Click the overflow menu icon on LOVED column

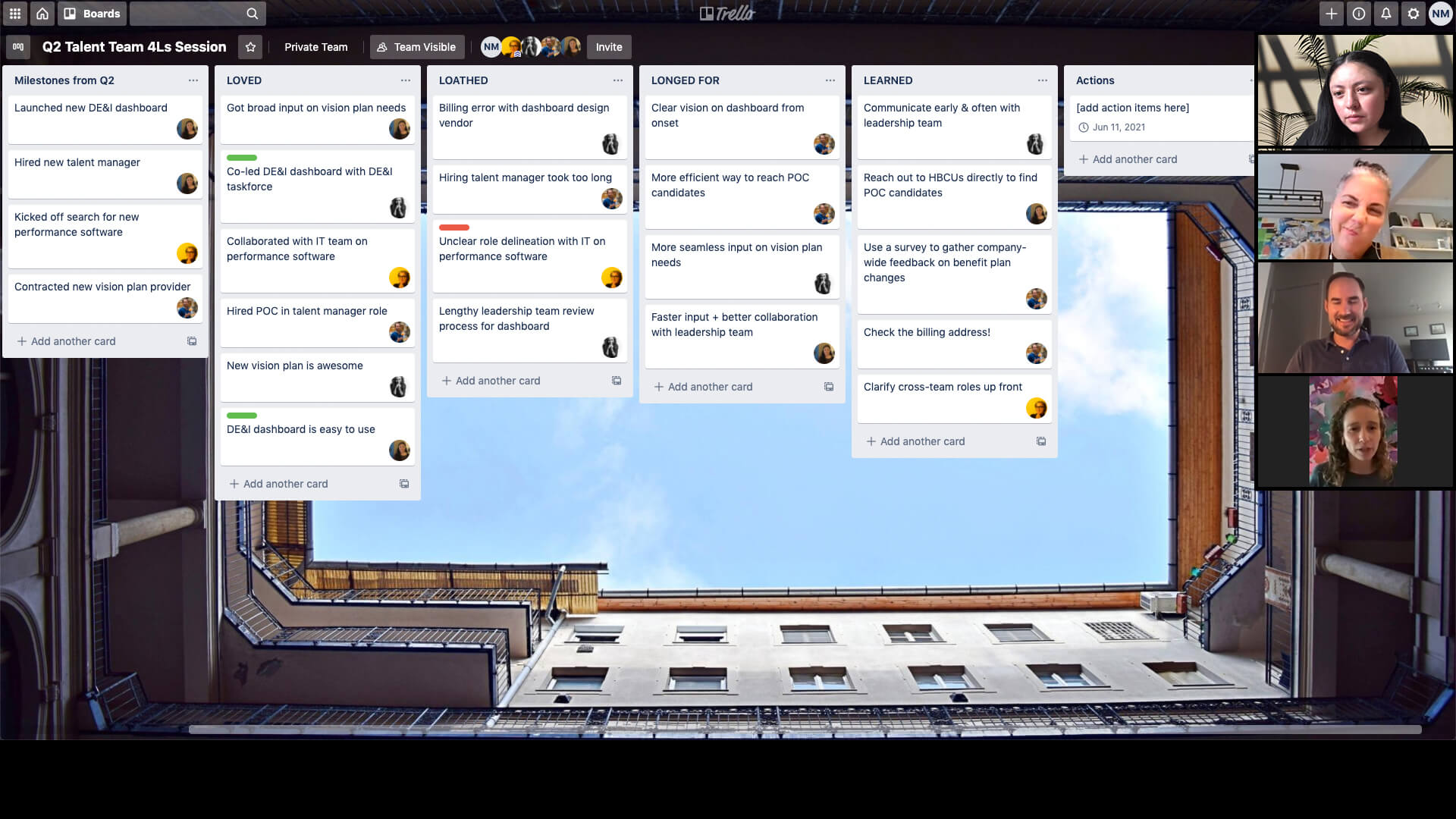[405, 80]
